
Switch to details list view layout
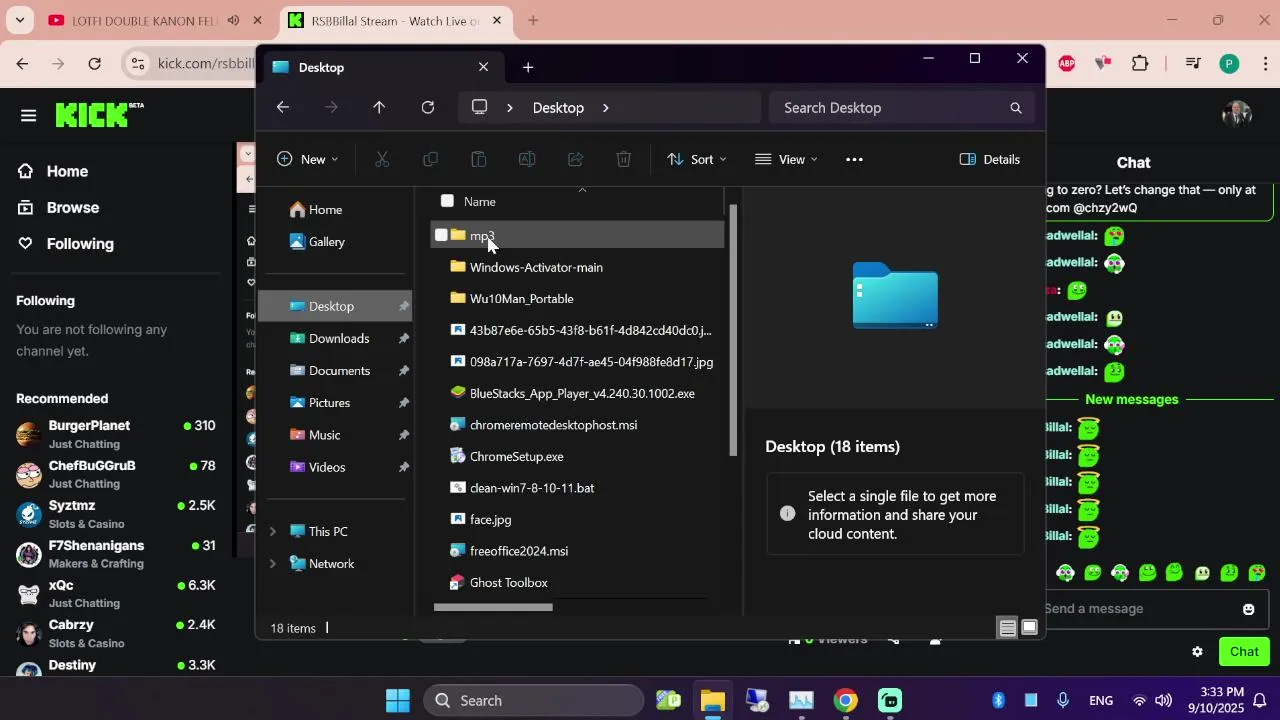pos(1008,628)
